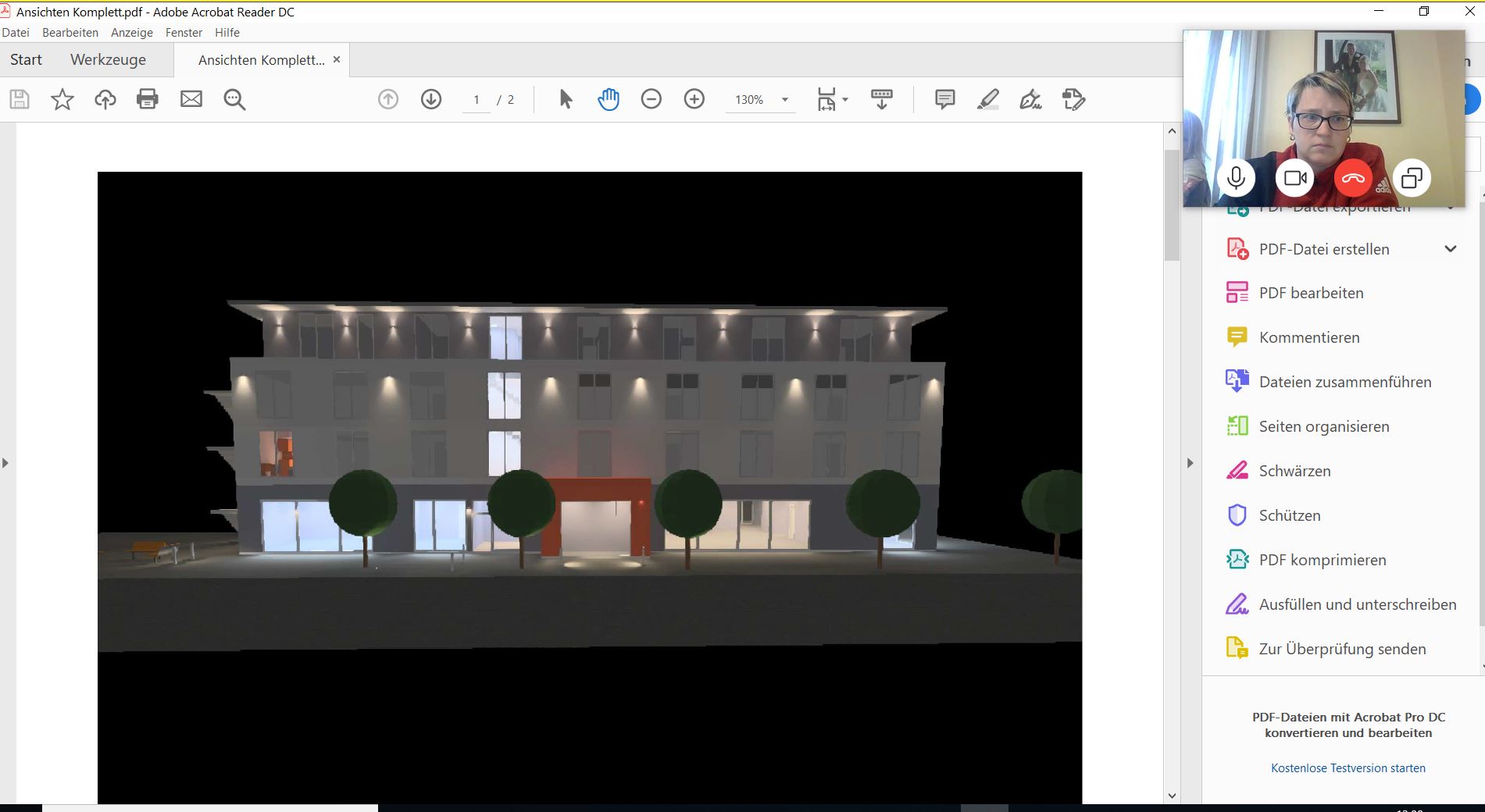Open the Anzeige menu
The width and height of the screenshot is (1485, 812).
131,33
